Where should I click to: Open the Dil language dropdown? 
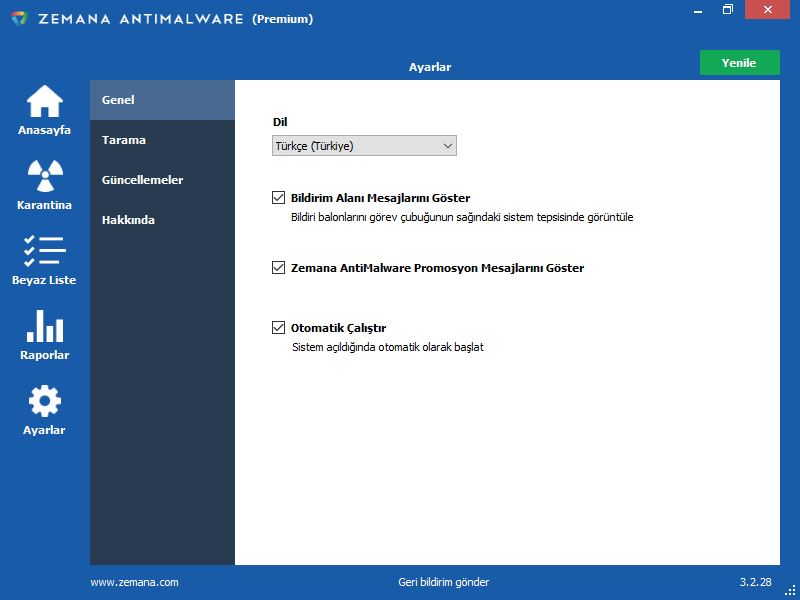click(x=364, y=146)
